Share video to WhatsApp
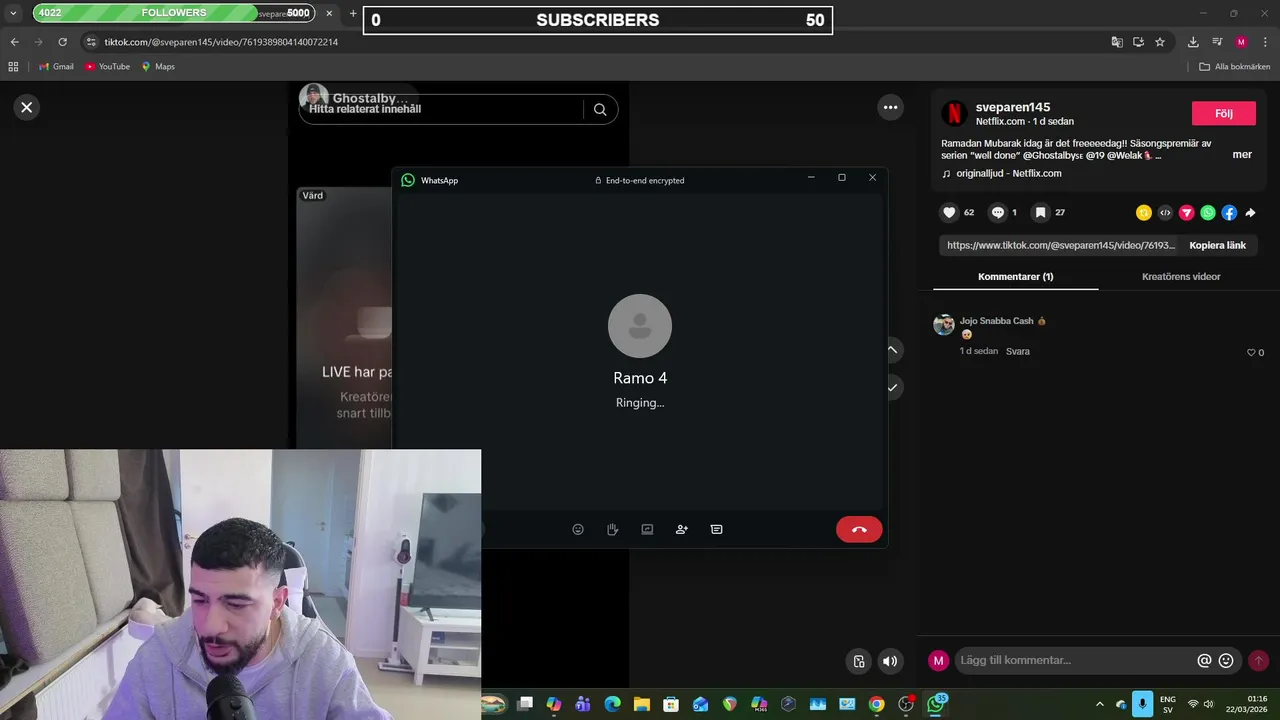 [x=1208, y=213]
